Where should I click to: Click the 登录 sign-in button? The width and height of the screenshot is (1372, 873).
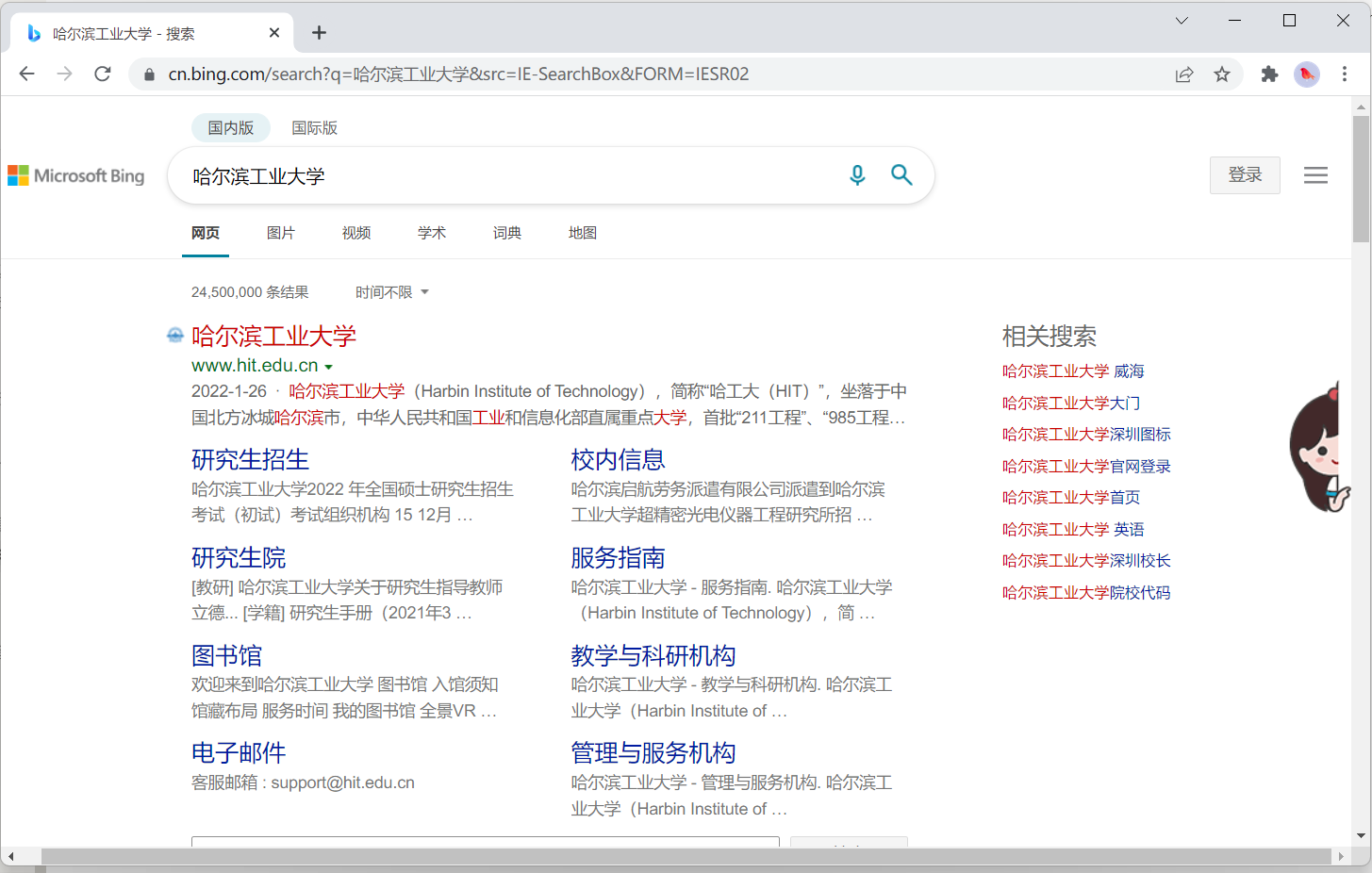click(1245, 175)
